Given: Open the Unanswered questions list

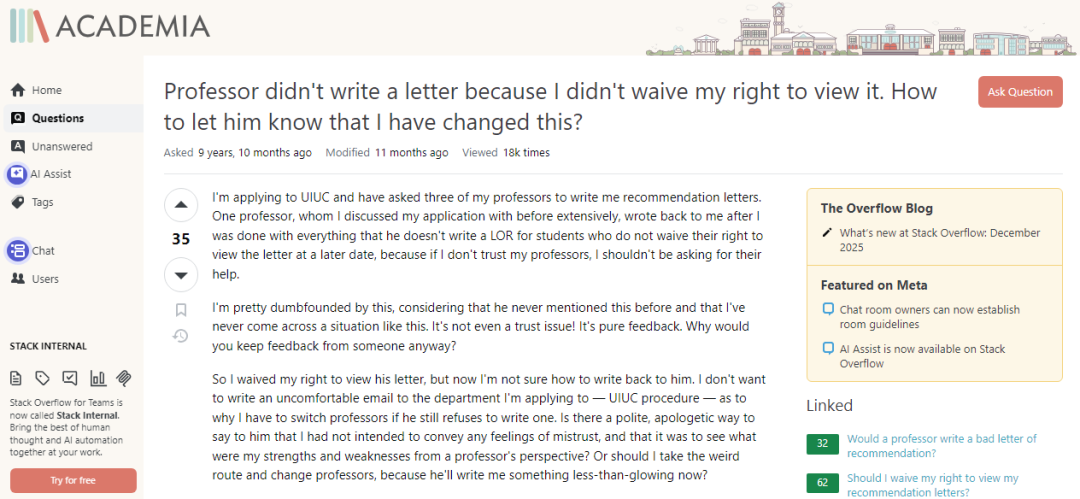Looking at the screenshot, I should (x=62, y=146).
